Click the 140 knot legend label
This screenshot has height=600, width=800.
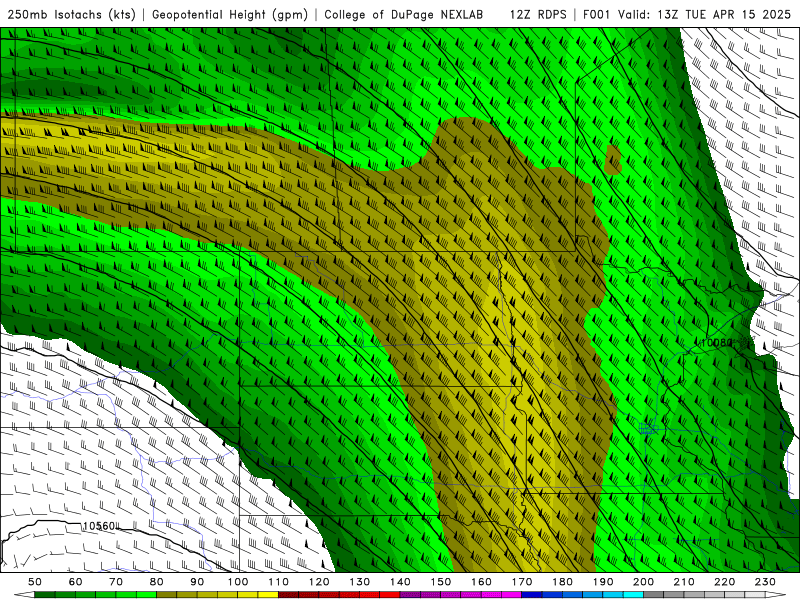click(x=400, y=582)
